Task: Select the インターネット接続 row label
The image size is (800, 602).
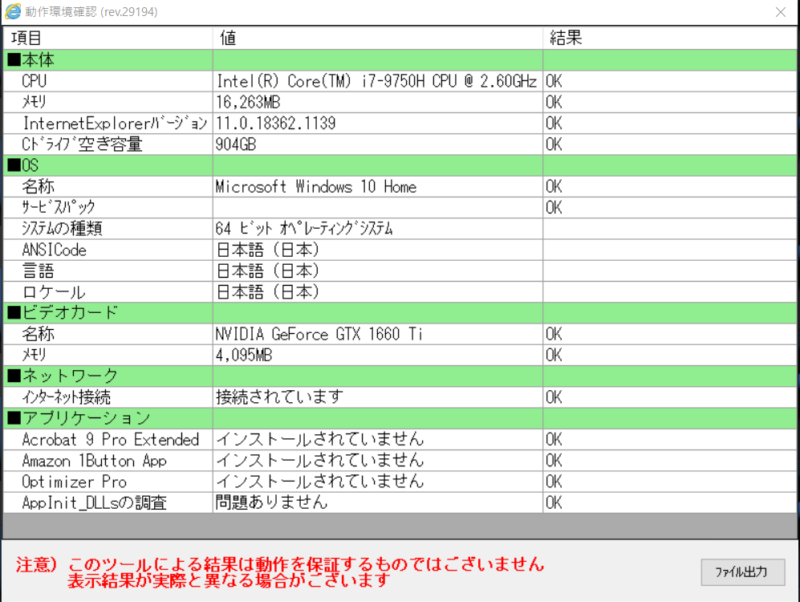Action: pos(66,397)
